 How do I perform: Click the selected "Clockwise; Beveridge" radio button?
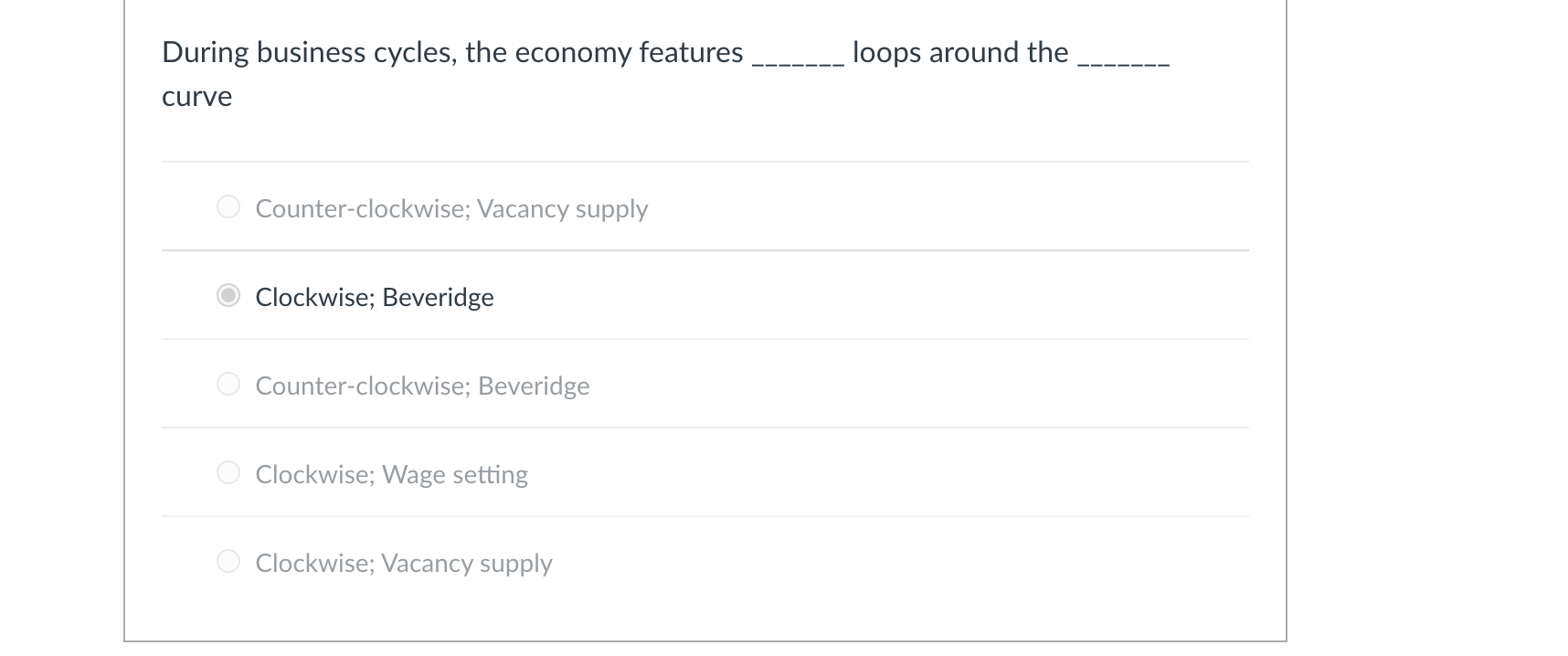[228, 296]
